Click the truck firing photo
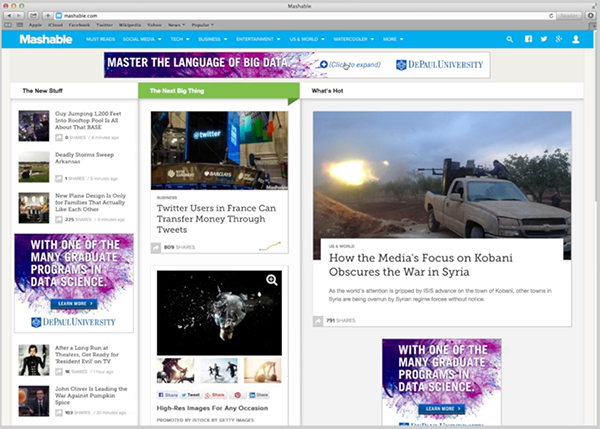Image resolution: width=600 pixels, height=429 pixels. click(442, 175)
